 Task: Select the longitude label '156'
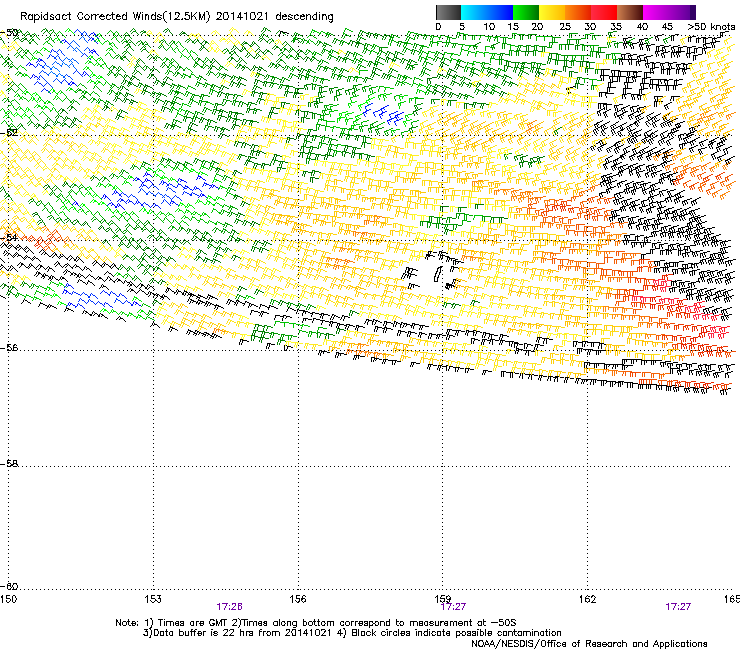coord(298,599)
